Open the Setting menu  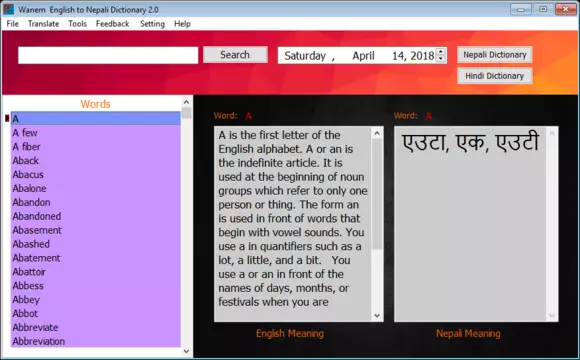click(x=152, y=24)
